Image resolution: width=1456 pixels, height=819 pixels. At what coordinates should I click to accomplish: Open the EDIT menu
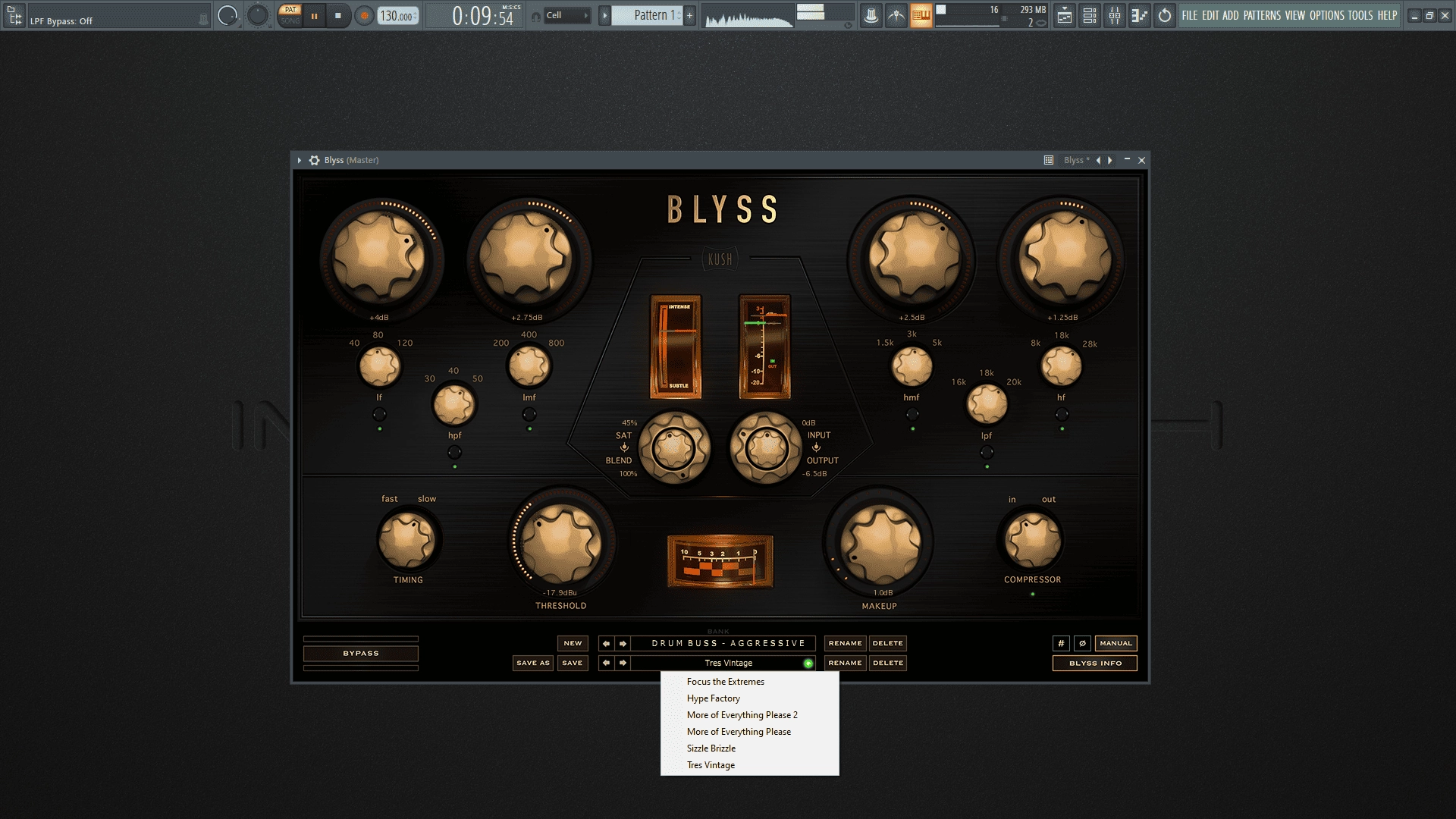[1210, 15]
